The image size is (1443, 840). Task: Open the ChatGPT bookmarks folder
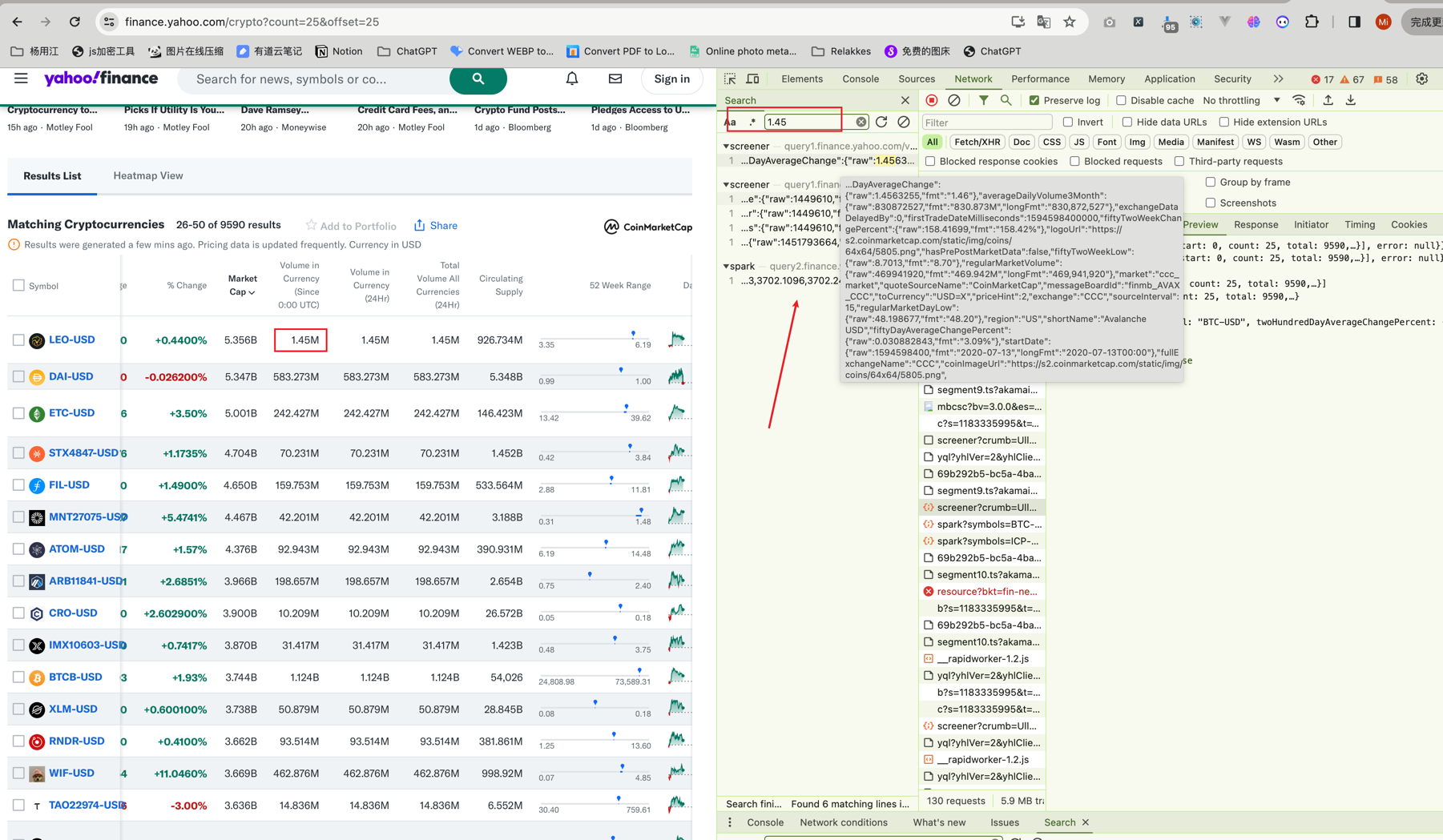click(x=407, y=51)
